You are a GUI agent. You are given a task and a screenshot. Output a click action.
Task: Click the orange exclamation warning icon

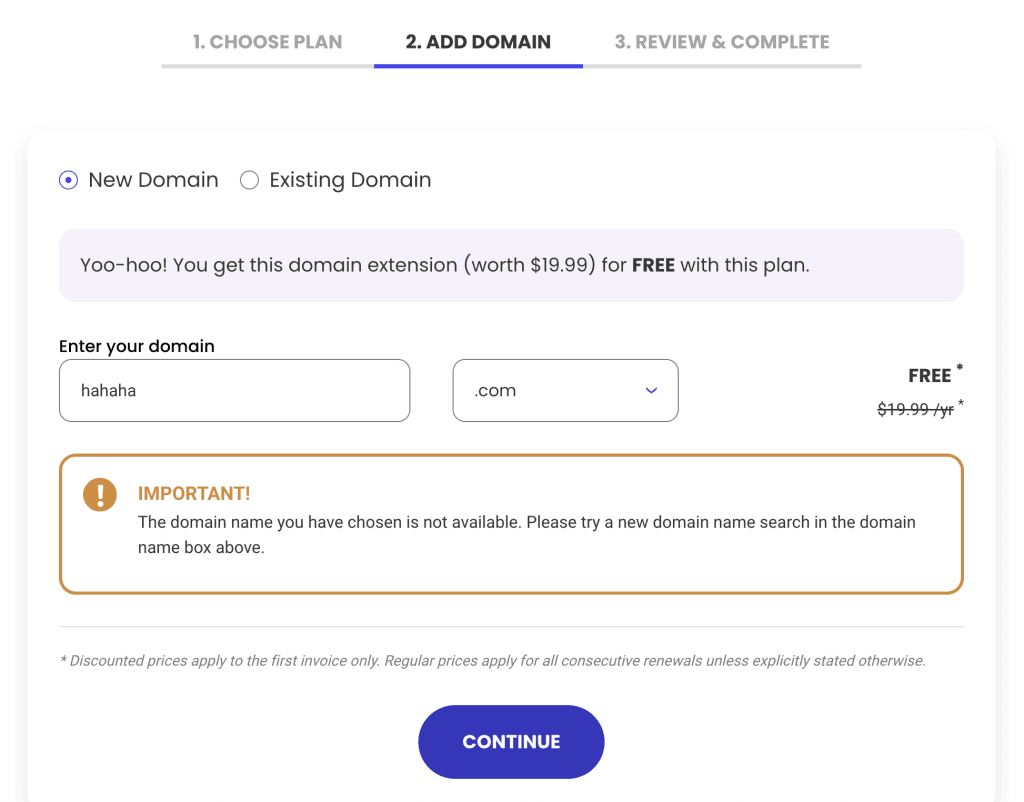(100, 494)
